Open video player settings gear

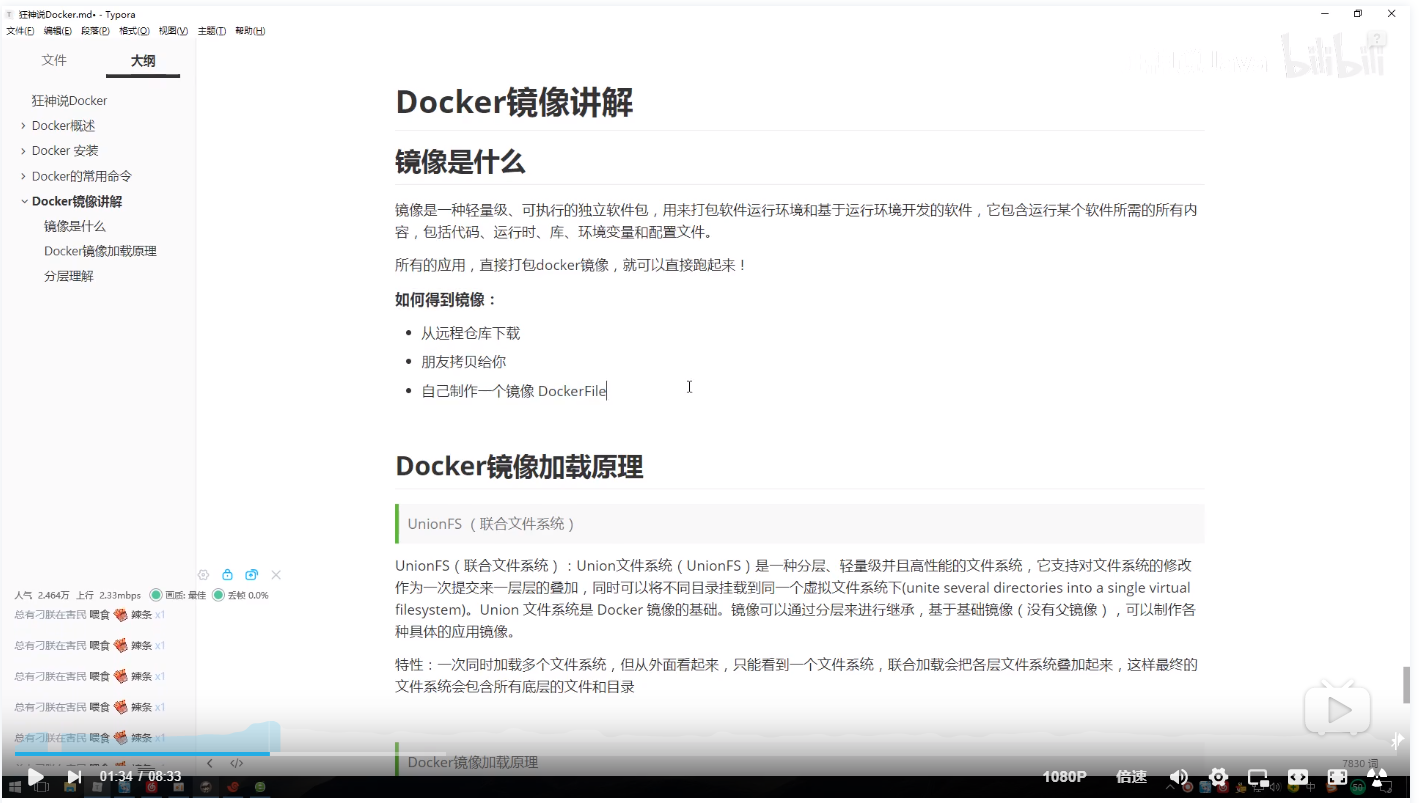(x=1218, y=777)
